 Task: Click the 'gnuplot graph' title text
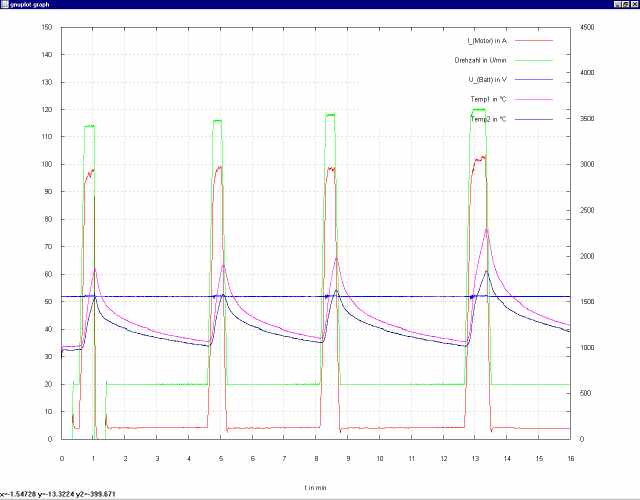click(x=29, y=4)
